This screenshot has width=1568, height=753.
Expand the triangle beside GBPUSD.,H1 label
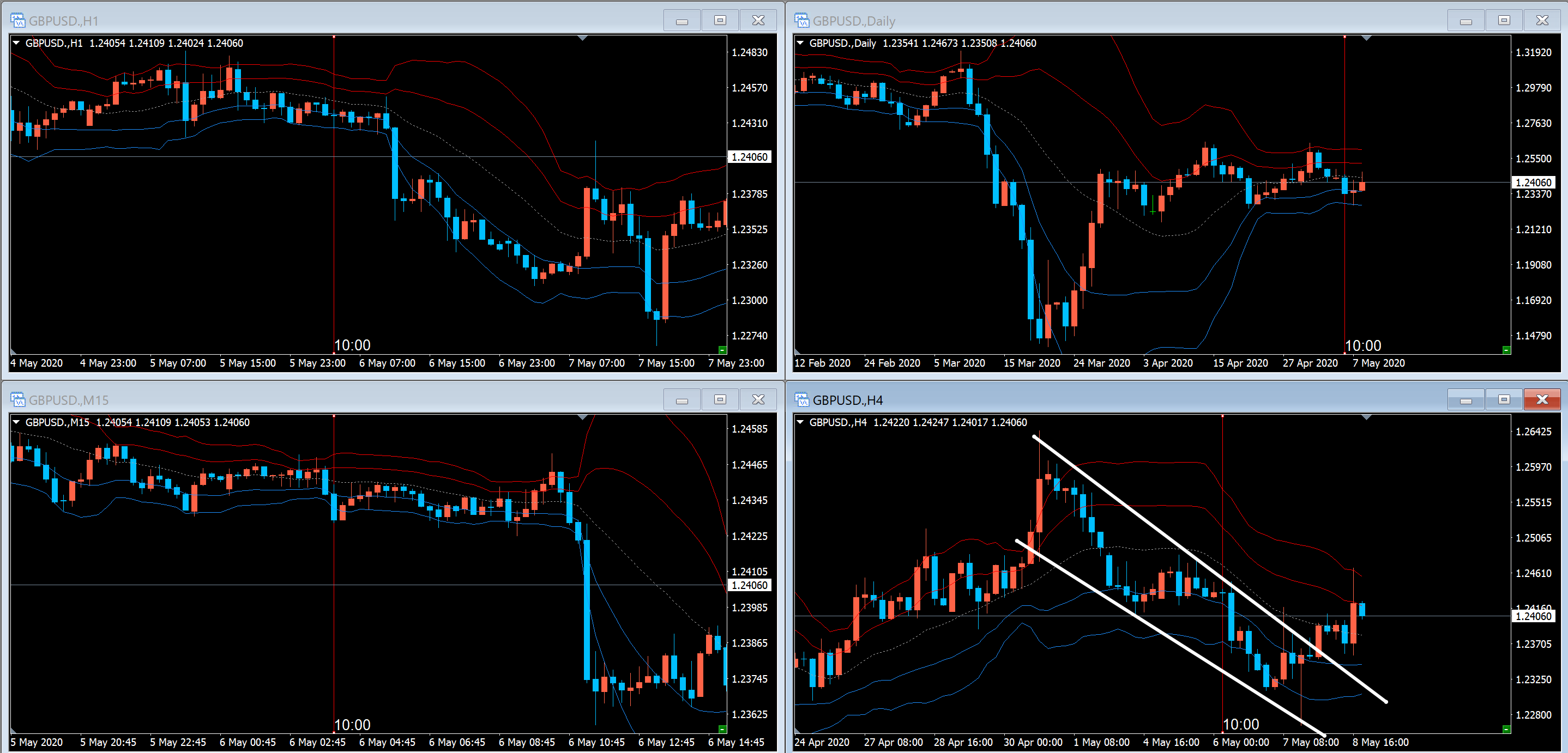(16, 43)
